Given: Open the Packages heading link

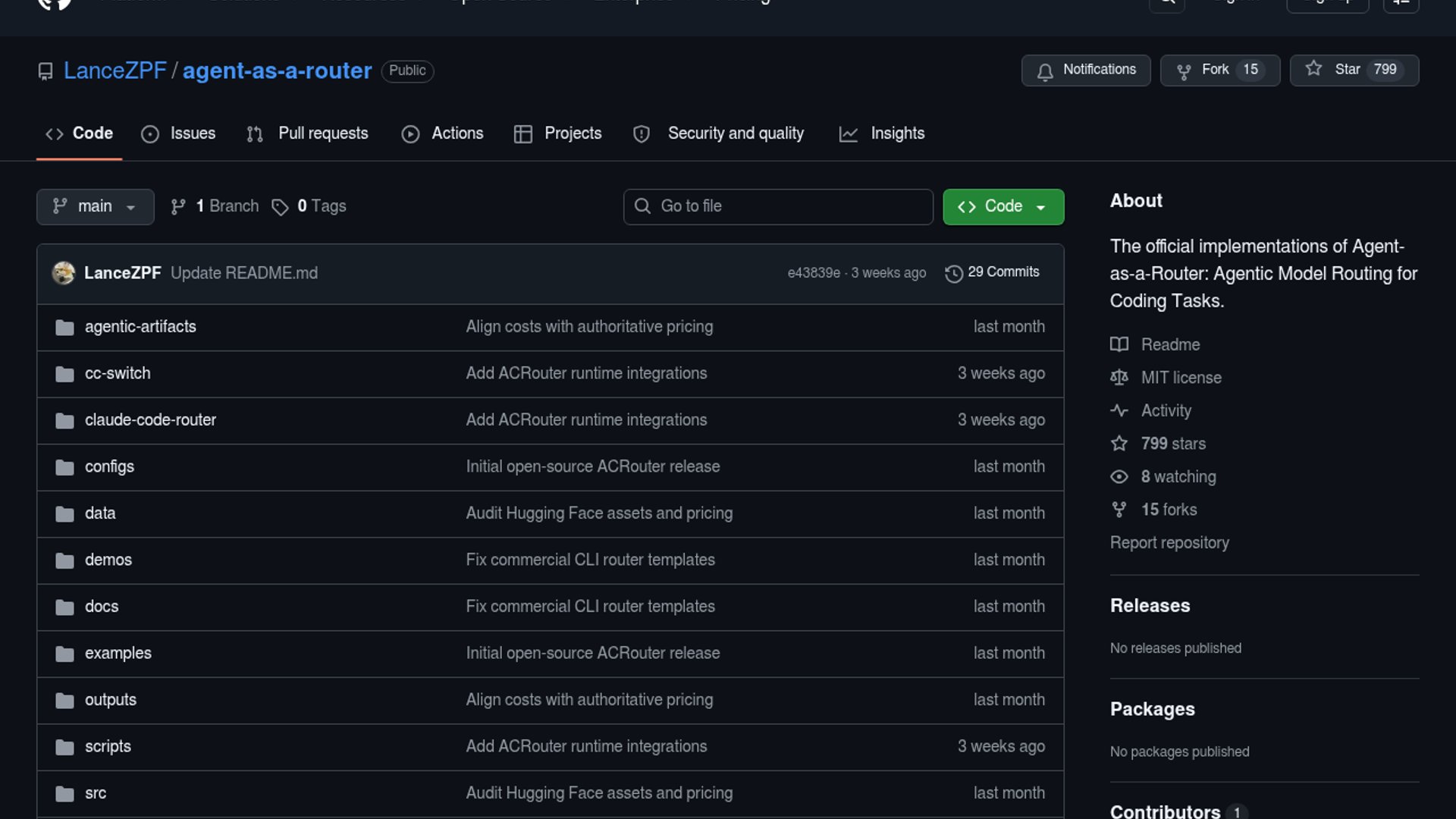Looking at the screenshot, I should (x=1152, y=709).
